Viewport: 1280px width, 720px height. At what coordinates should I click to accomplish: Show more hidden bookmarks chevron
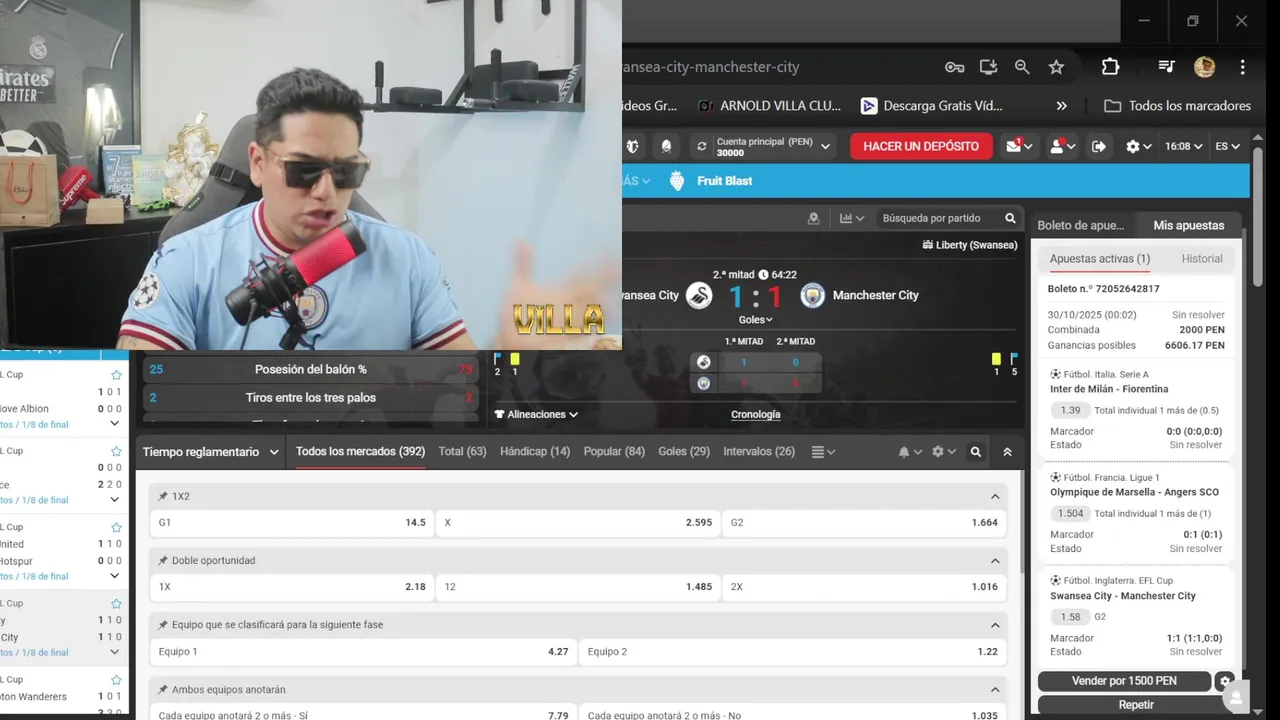pyautogui.click(x=1061, y=106)
